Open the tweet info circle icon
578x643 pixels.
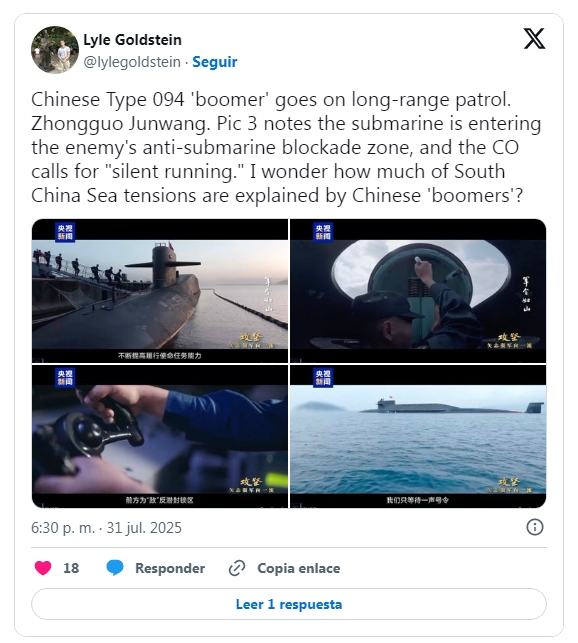(x=535, y=527)
